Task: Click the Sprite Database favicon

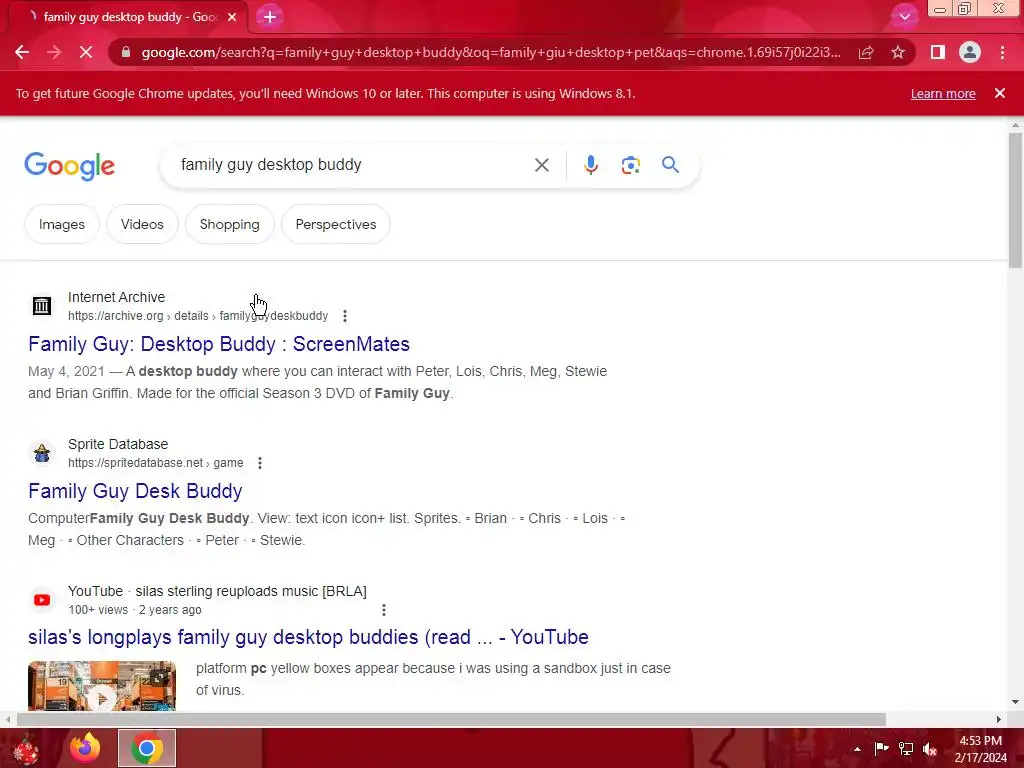Action: (x=42, y=453)
